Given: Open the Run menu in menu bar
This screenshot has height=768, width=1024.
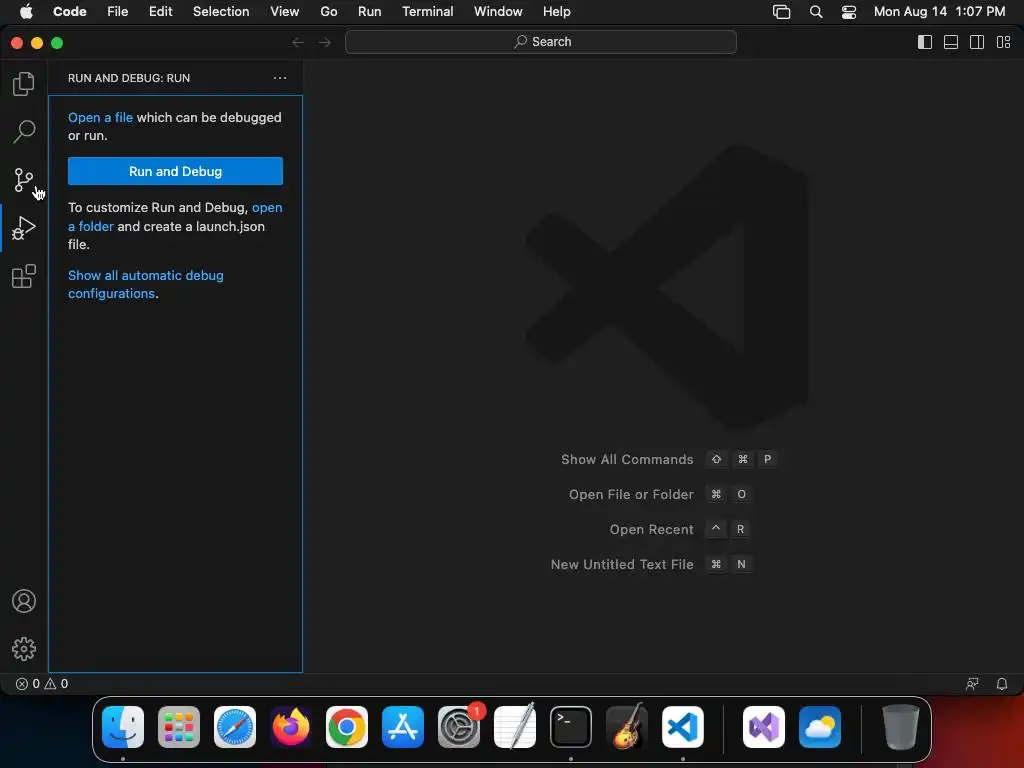Looking at the screenshot, I should [x=370, y=12].
